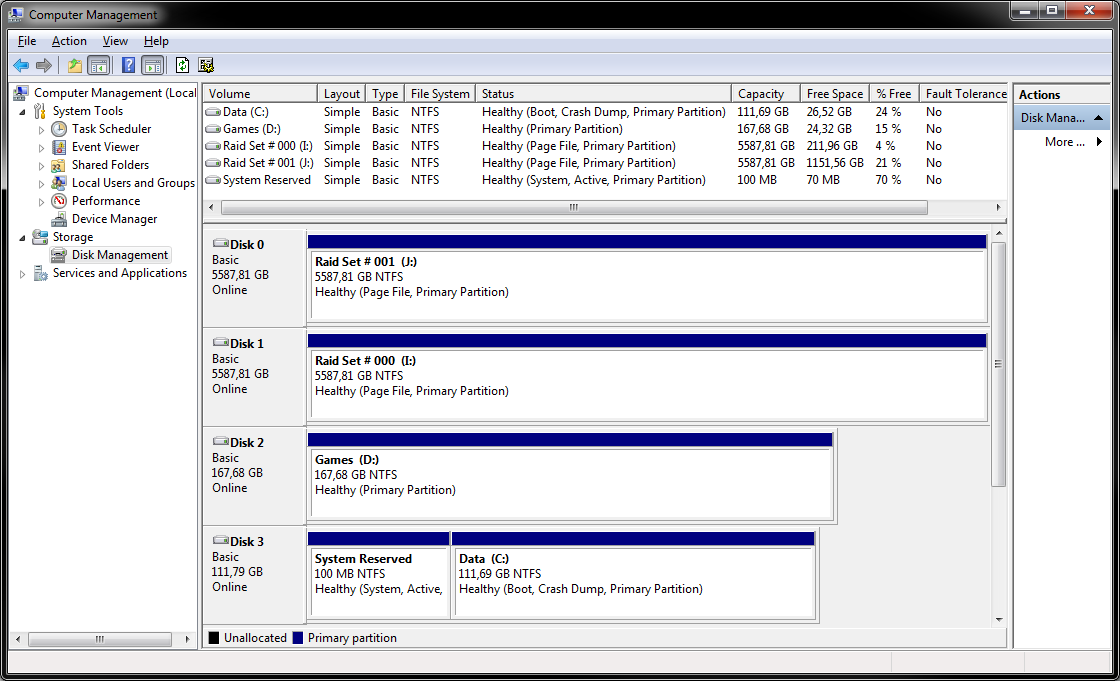Expand the Event Viewer tree node
Image resolution: width=1120 pixels, height=681 pixels.
click(42, 148)
